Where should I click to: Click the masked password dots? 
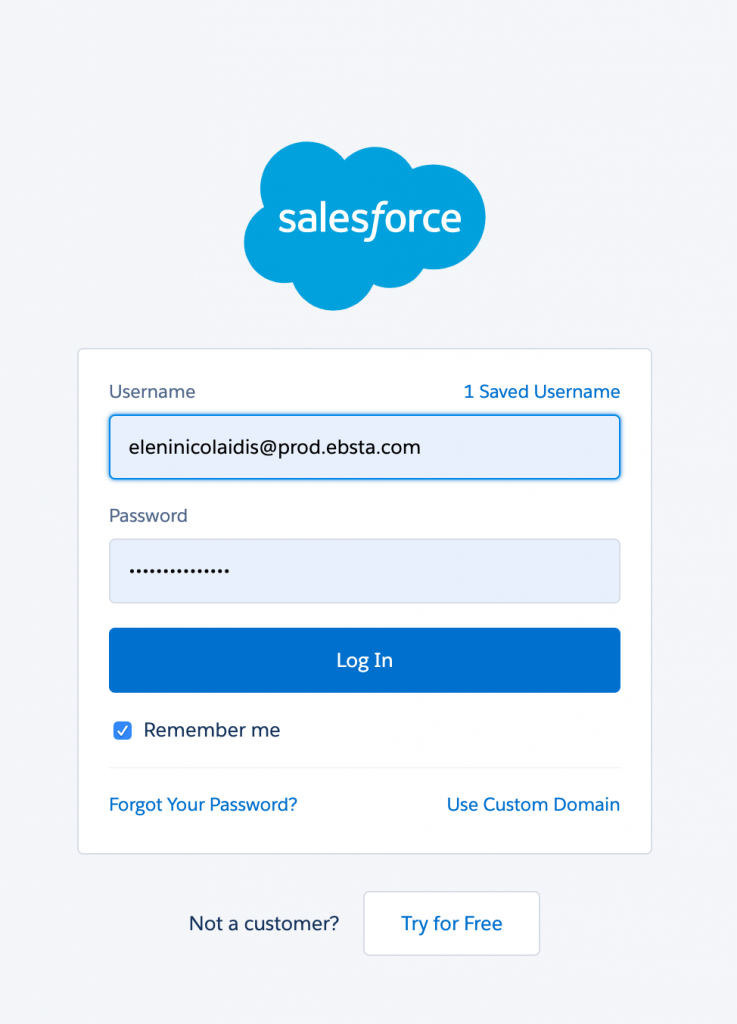179,571
